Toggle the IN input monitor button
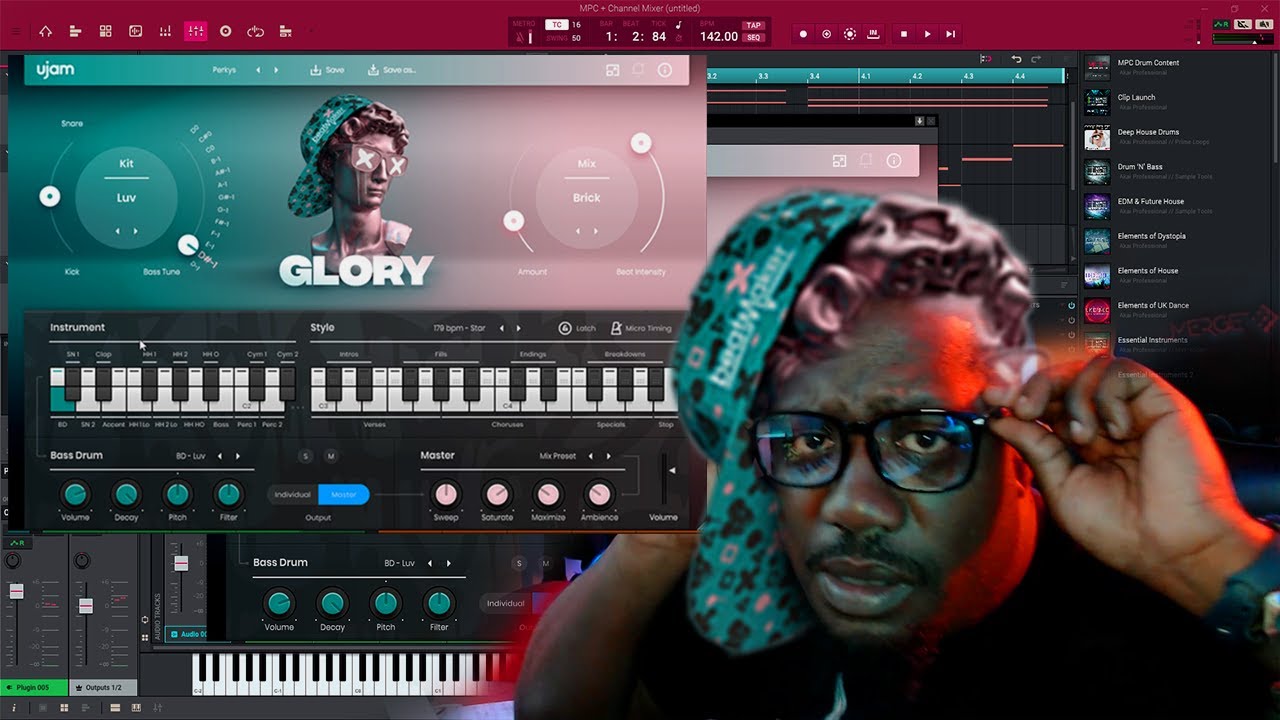The height and width of the screenshot is (720, 1280). pyautogui.click(x=873, y=34)
